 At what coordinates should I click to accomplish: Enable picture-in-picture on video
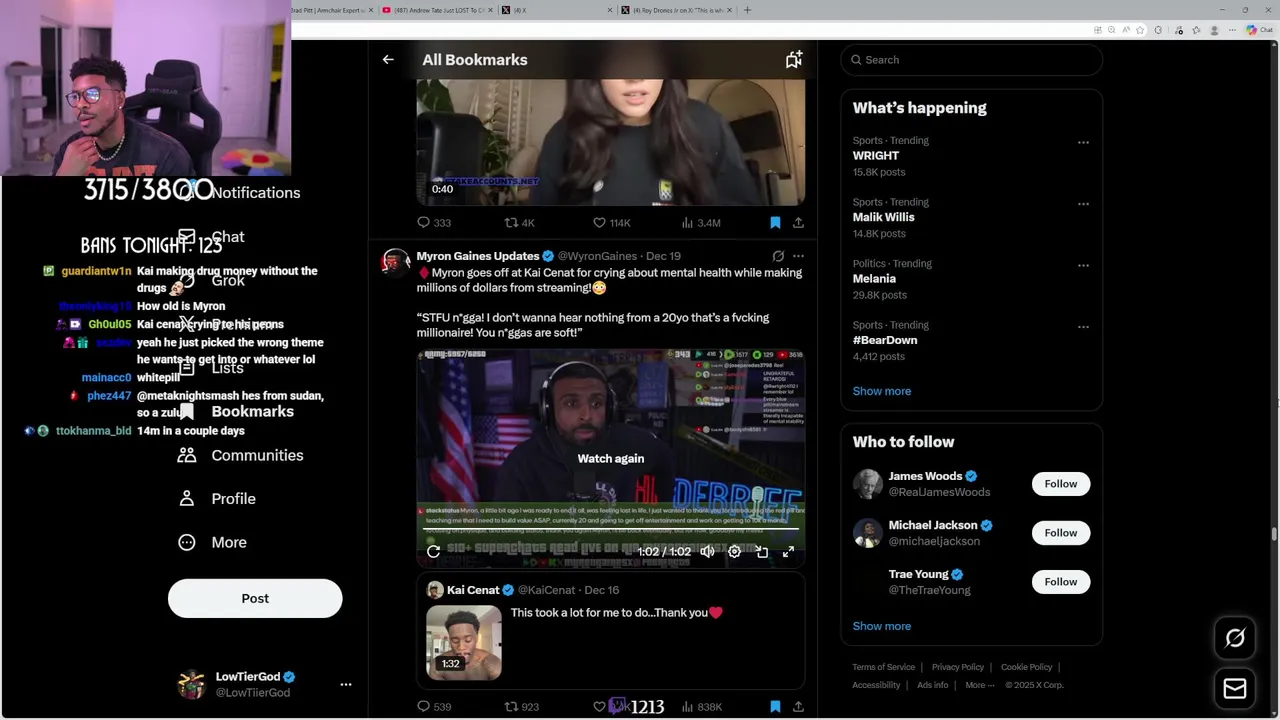[x=762, y=551]
